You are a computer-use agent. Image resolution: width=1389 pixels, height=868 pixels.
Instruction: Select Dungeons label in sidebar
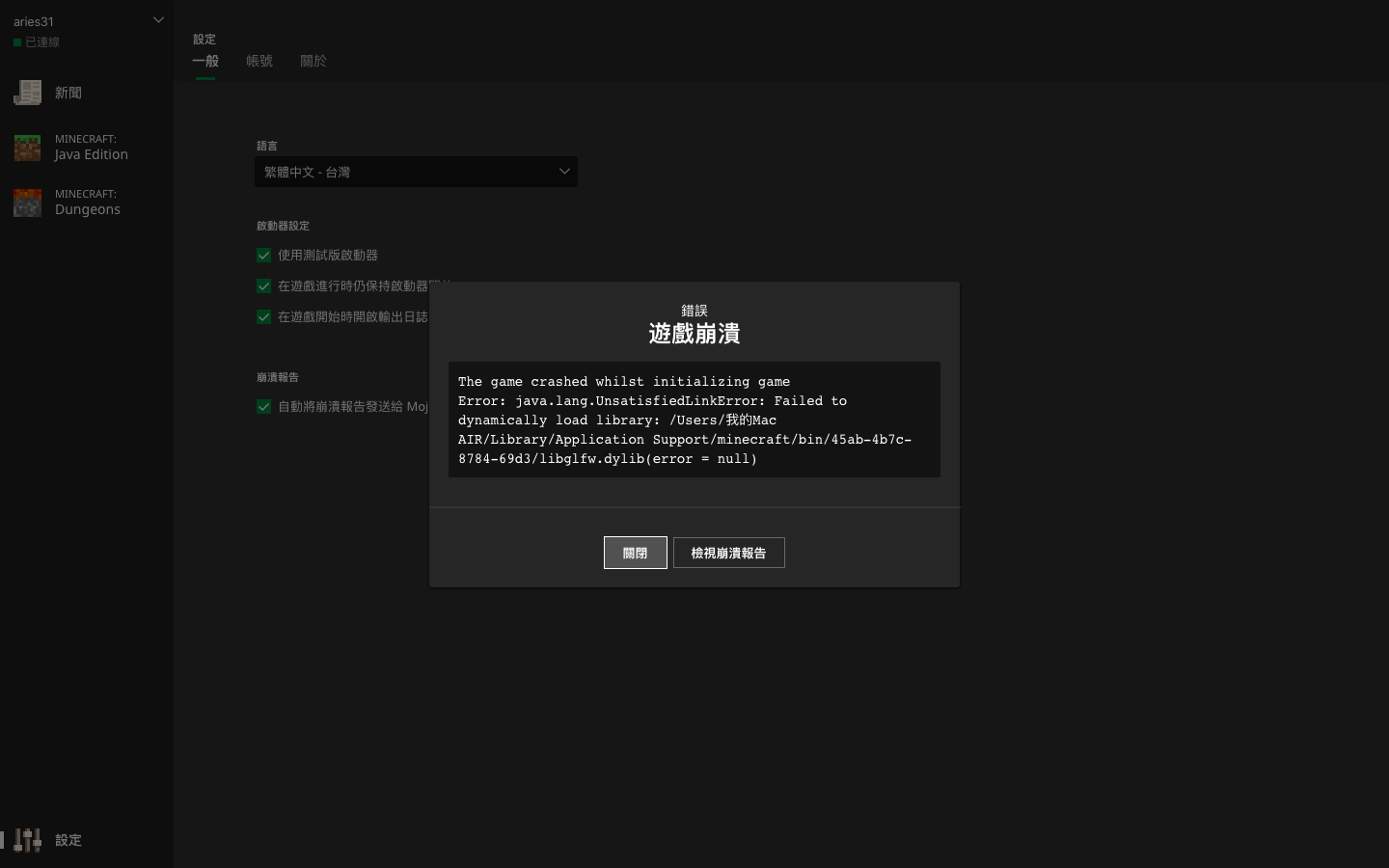pos(88,209)
